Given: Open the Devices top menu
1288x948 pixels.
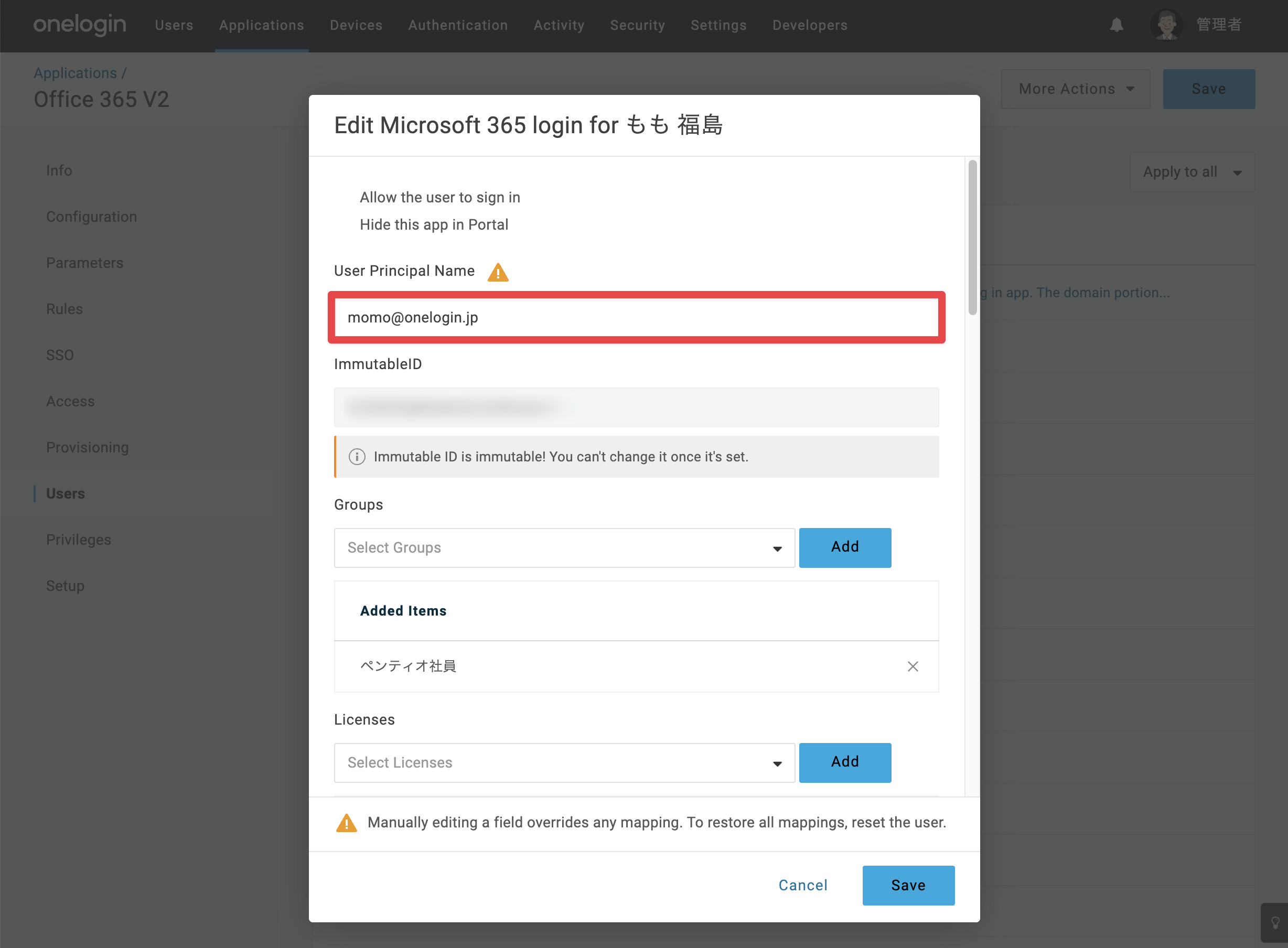Looking at the screenshot, I should [x=356, y=25].
